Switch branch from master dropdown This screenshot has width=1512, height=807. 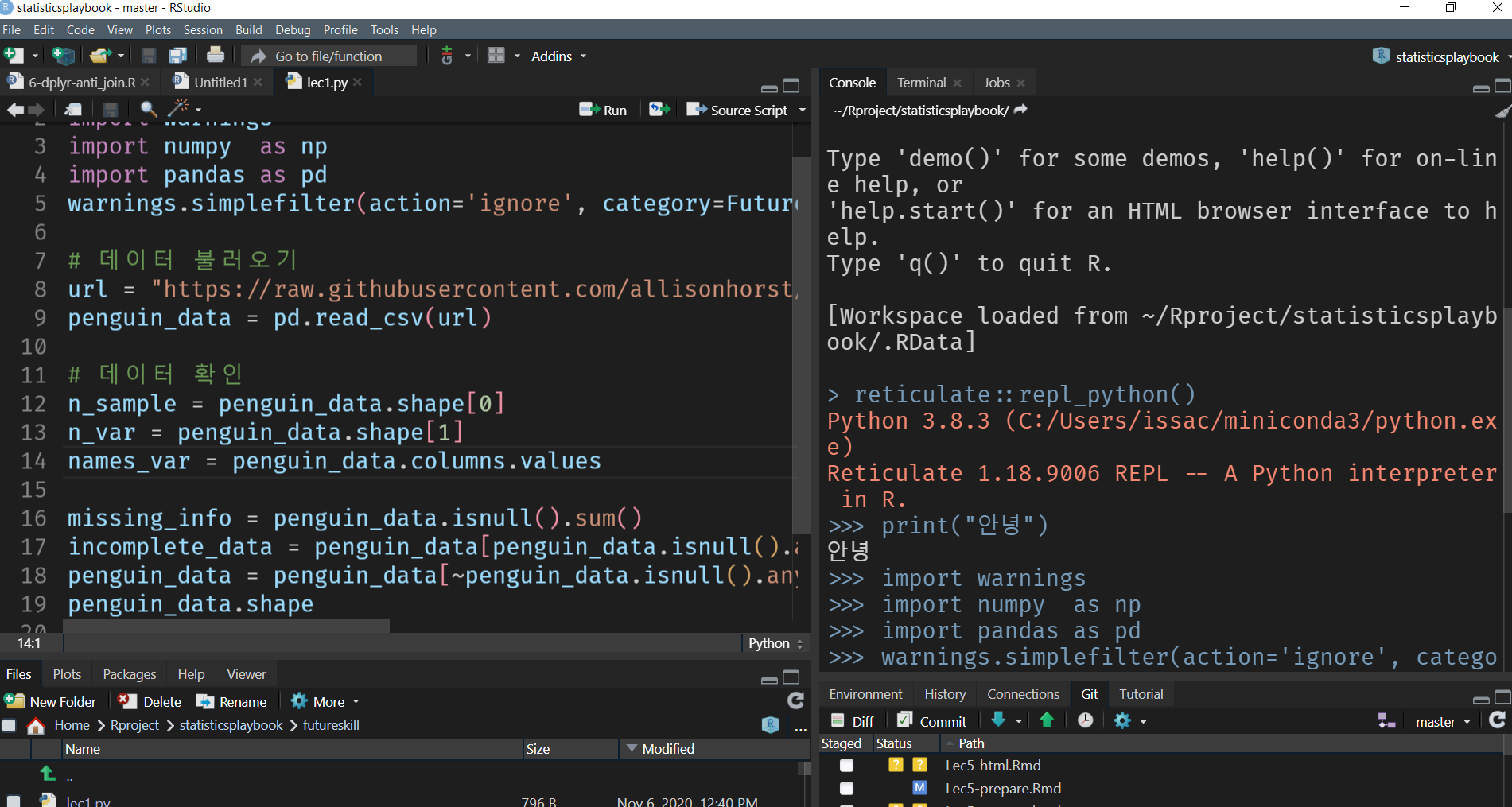click(x=1442, y=721)
